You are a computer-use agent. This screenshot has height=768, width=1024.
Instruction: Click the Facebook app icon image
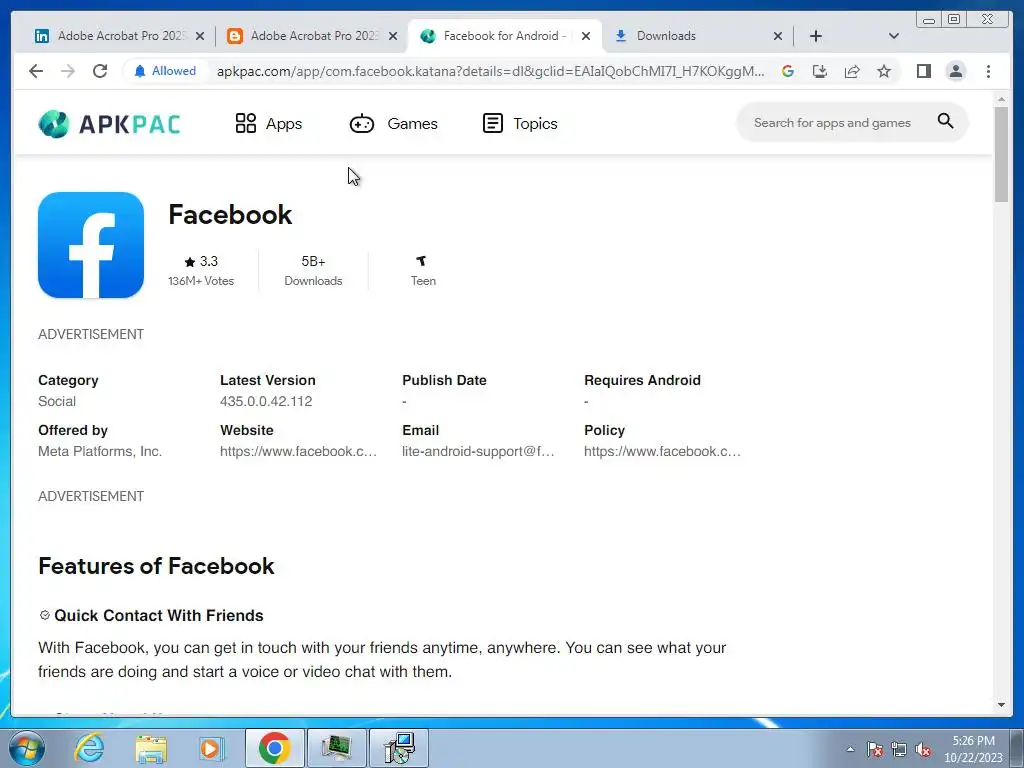click(91, 245)
